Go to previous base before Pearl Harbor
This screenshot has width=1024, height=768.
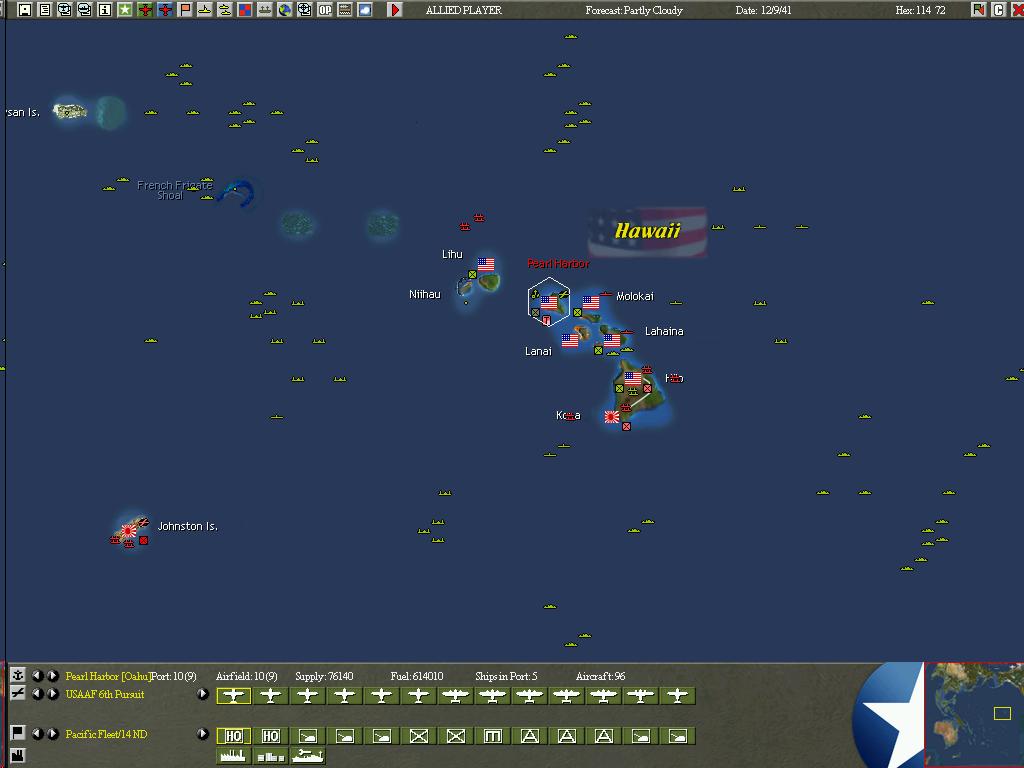pyautogui.click(x=37, y=676)
